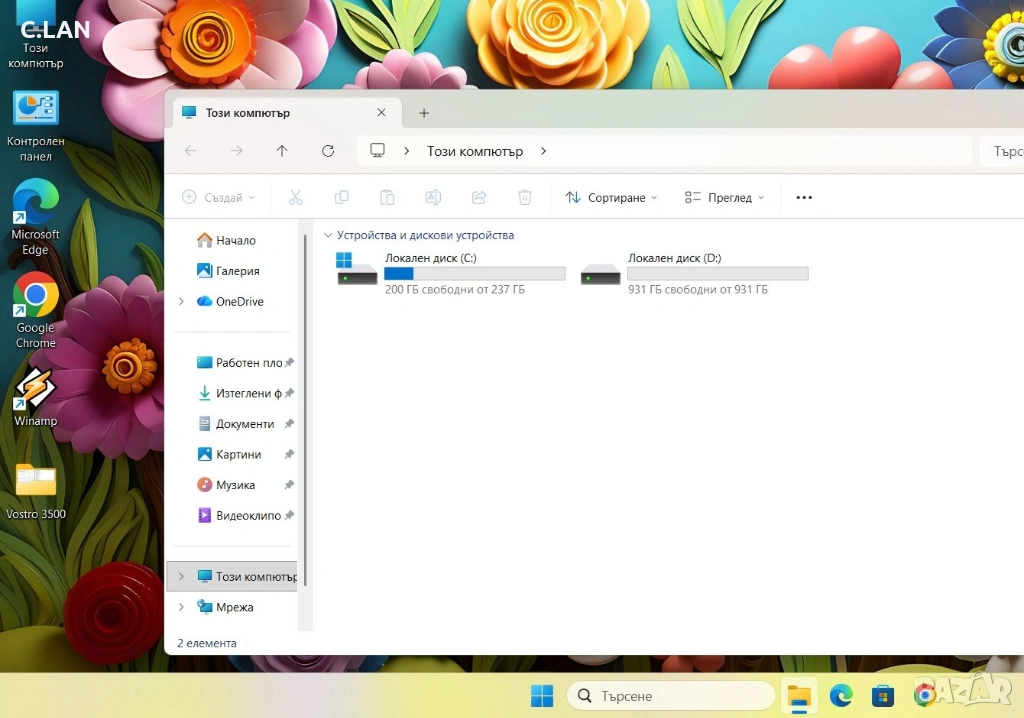Screen dimensions: 1024x718
Task: Click the Windows Start button on taskbar
Action: click(x=541, y=695)
